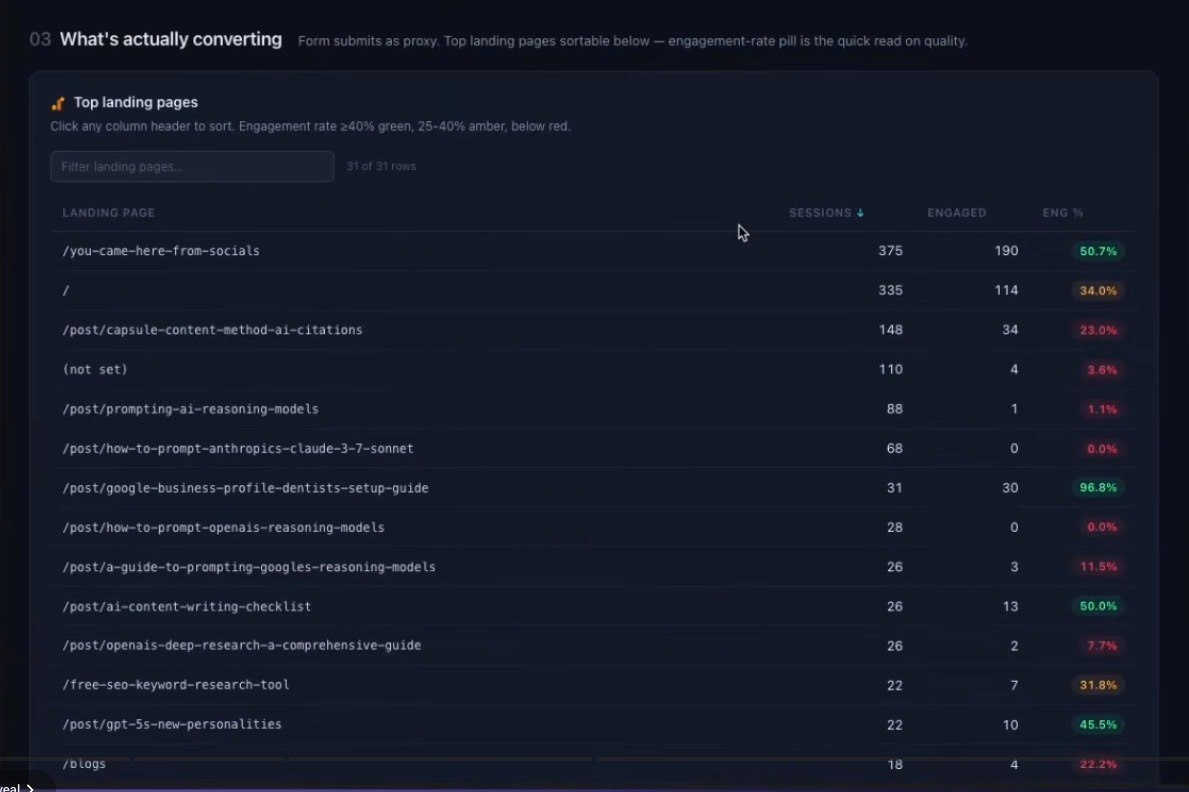Open the root / landing page row
Image resolution: width=1189 pixels, height=792 pixels.
coord(593,291)
